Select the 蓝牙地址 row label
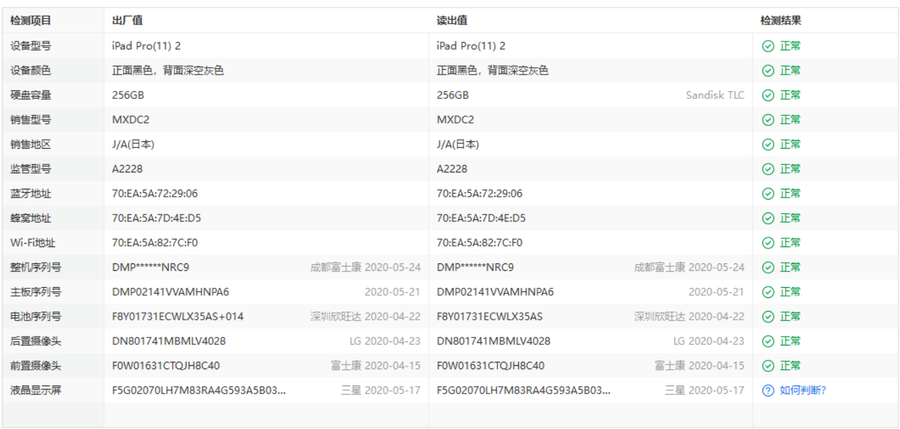The height and width of the screenshot is (429, 900). (x=30, y=194)
